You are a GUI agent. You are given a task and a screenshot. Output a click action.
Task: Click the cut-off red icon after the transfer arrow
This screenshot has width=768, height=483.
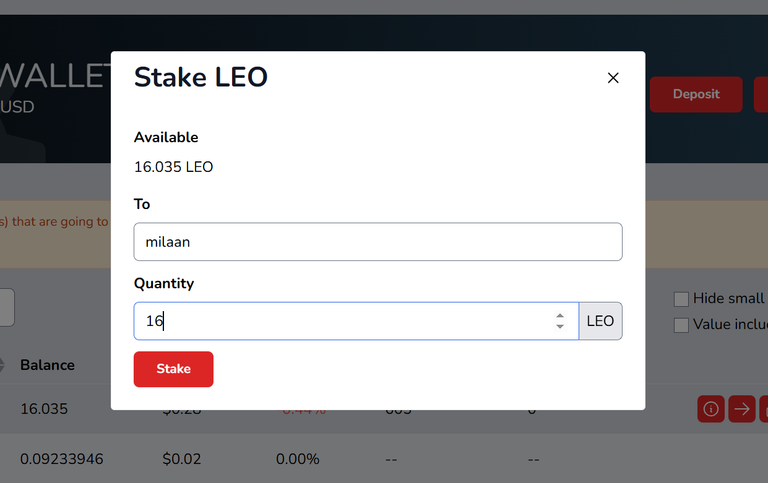click(764, 409)
